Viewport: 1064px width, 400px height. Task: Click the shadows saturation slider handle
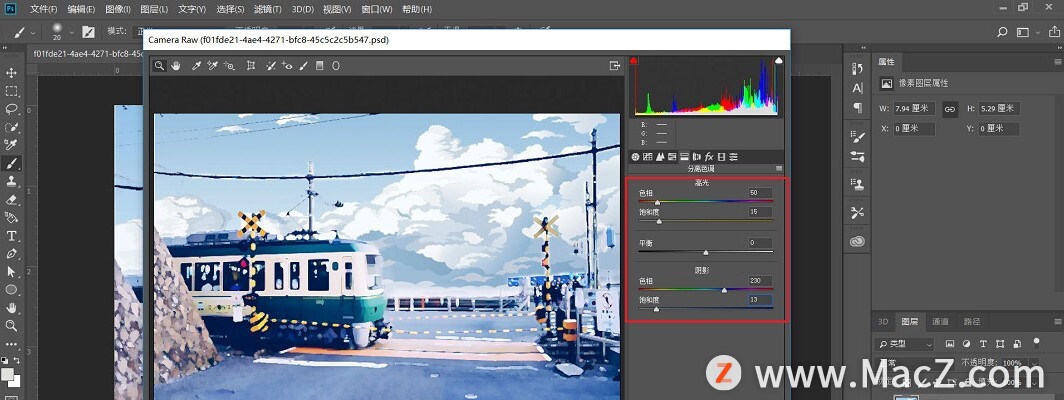(656, 309)
